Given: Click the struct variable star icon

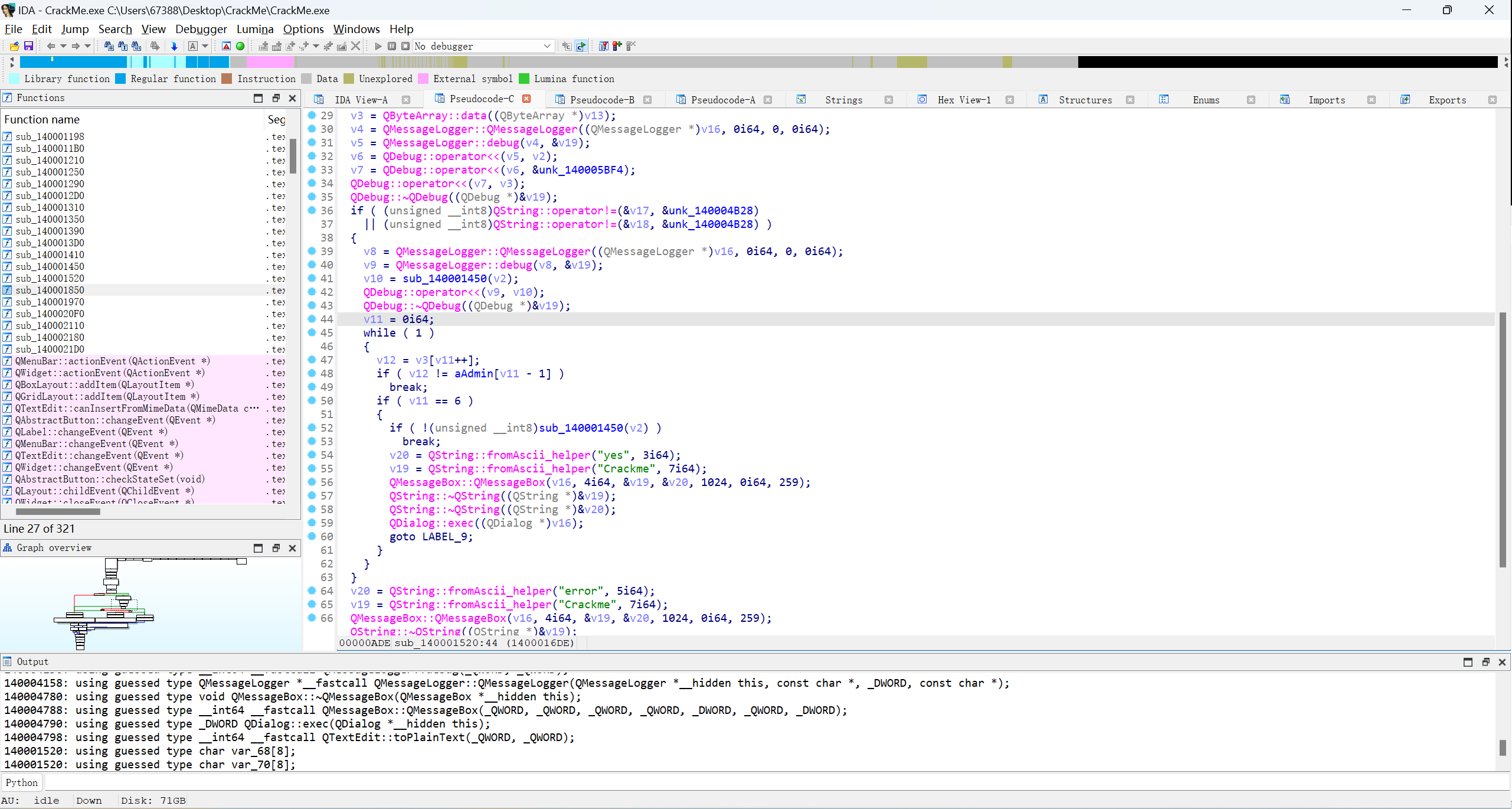Looking at the screenshot, I should point(304,46).
